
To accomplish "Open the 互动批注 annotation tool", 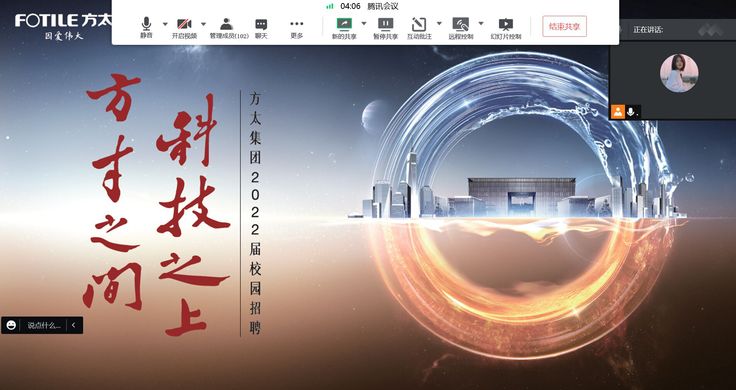I will click(x=419, y=28).
